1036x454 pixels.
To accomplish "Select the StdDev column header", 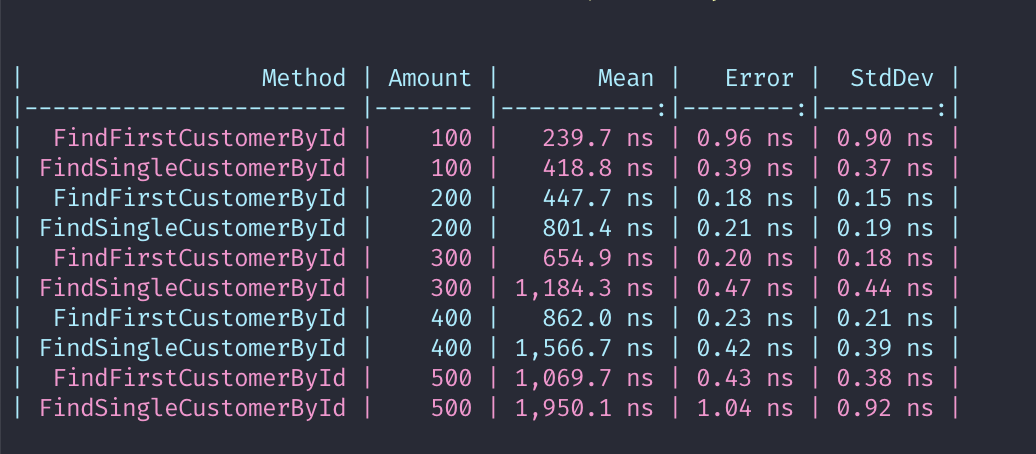I will pyautogui.click(x=892, y=78).
